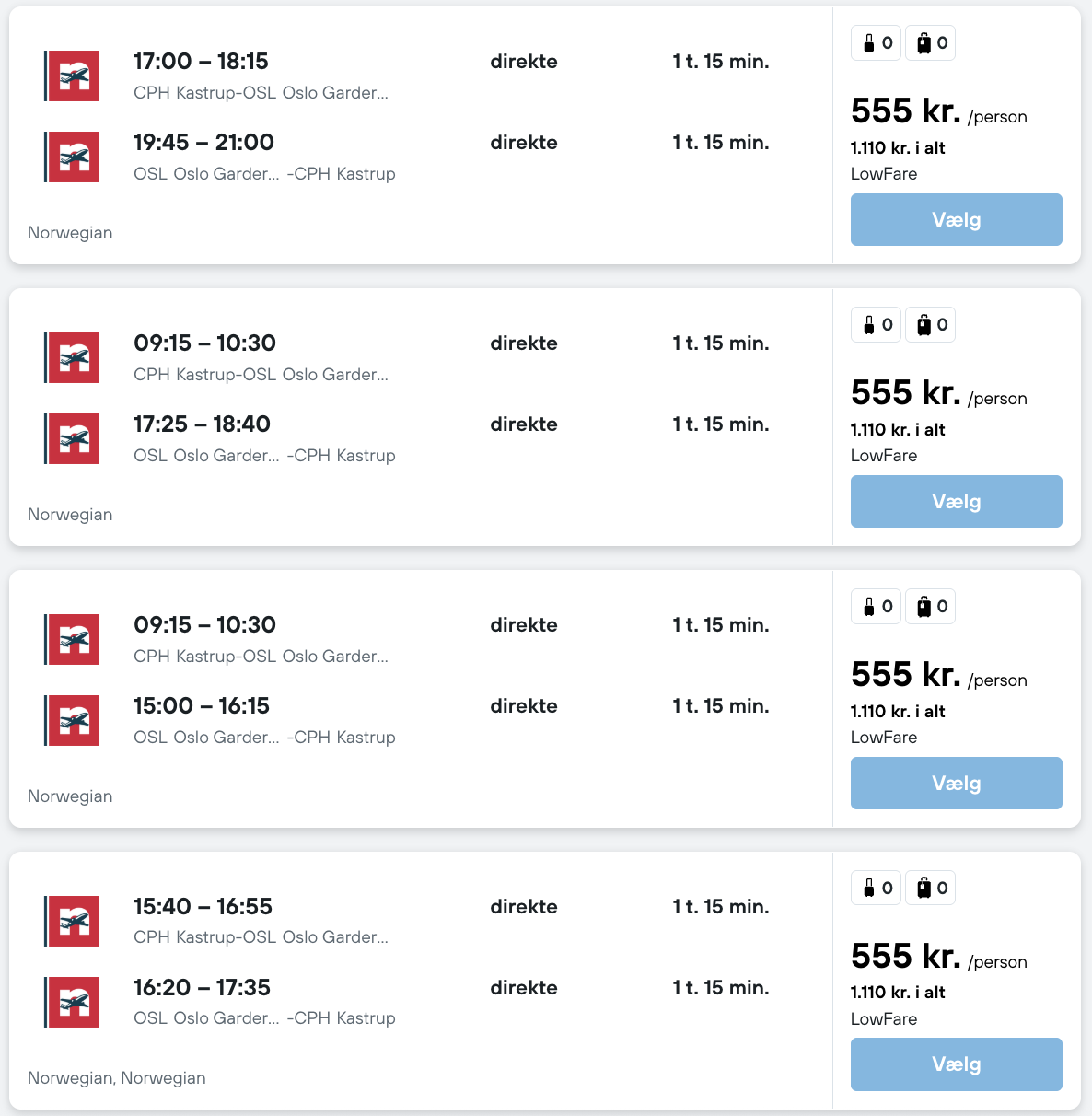Click Norwegian logo beside 17:00 – 18:15 flight
1092x1116 pixels.
[x=73, y=76]
